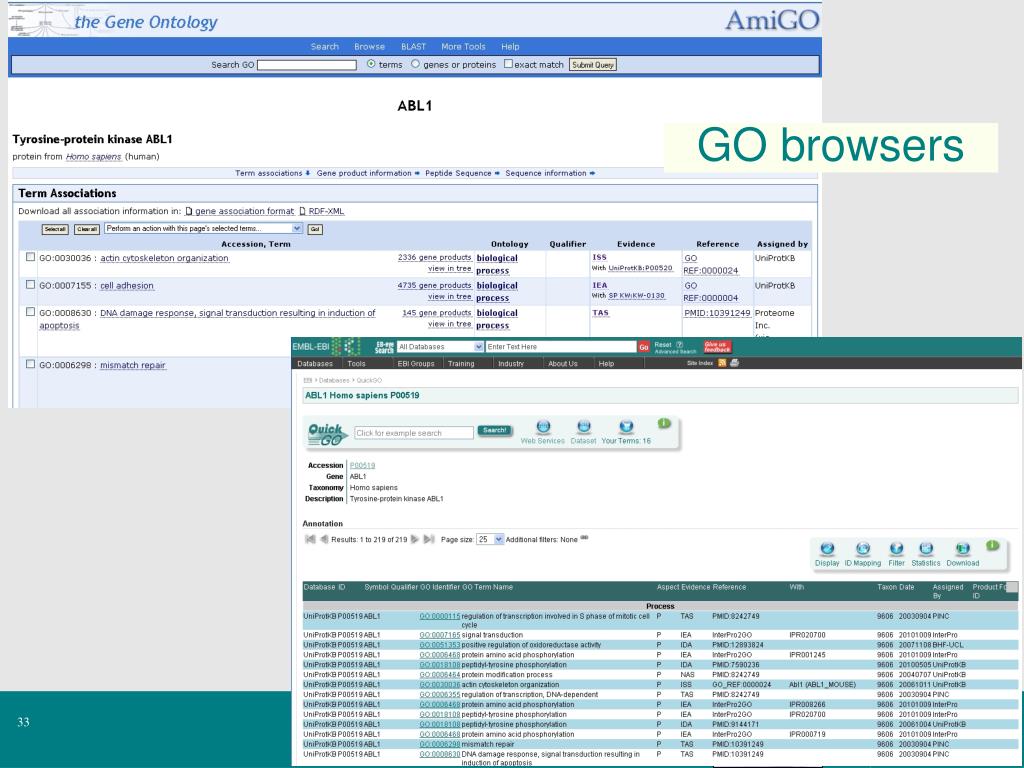1024x768 pixels.
Task: Click the printer icon in EBI bar
Action: pyautogui.click(x=734, y=362)
